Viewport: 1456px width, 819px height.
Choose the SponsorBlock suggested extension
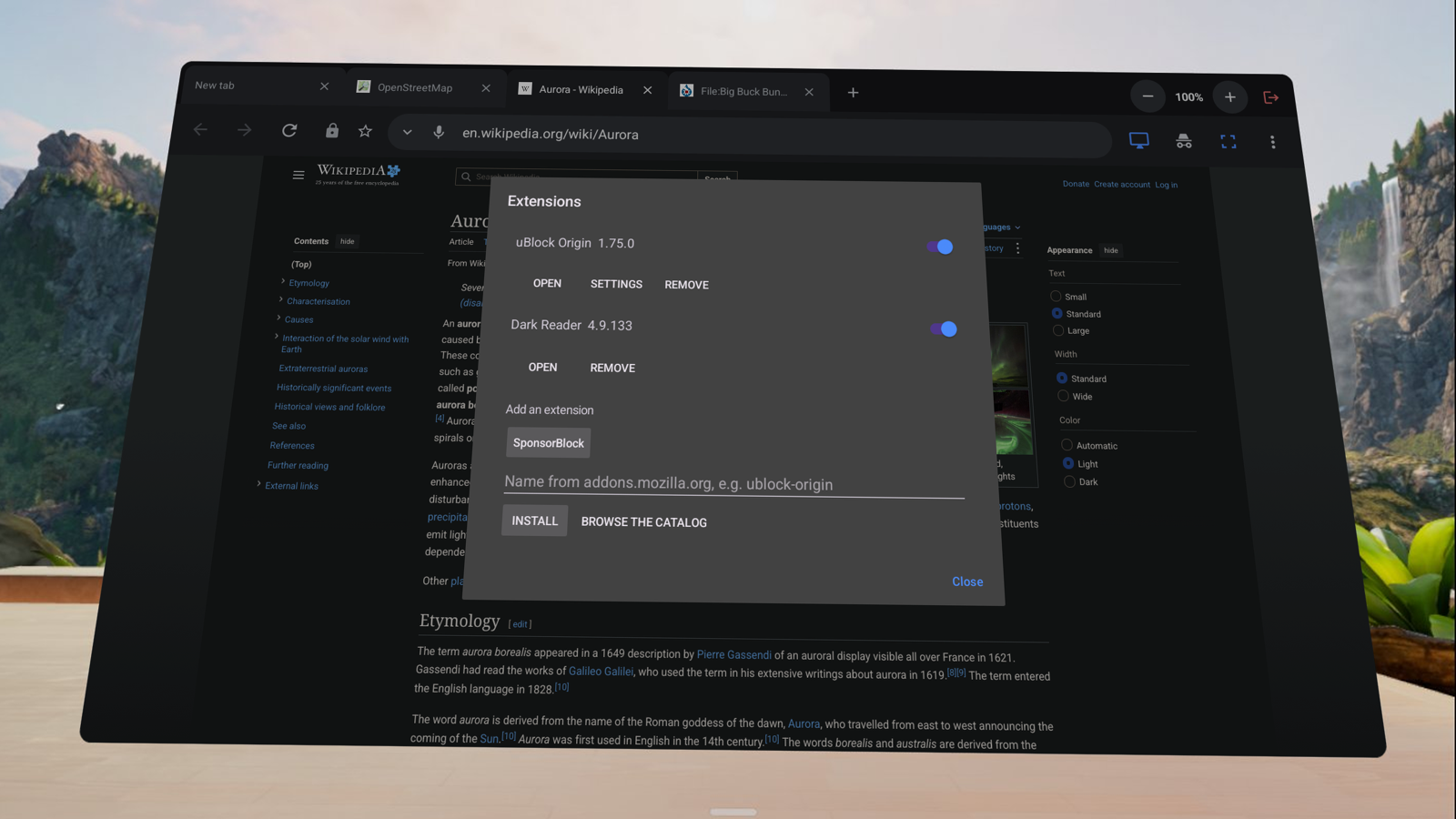(x=549, y=443)
